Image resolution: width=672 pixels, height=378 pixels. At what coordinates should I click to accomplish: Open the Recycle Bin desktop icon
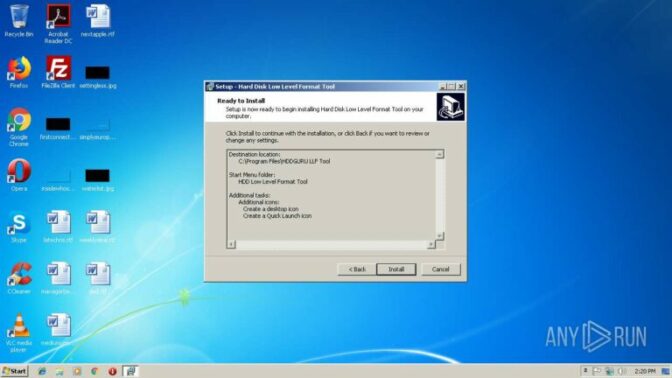click(x=19, y=21)
